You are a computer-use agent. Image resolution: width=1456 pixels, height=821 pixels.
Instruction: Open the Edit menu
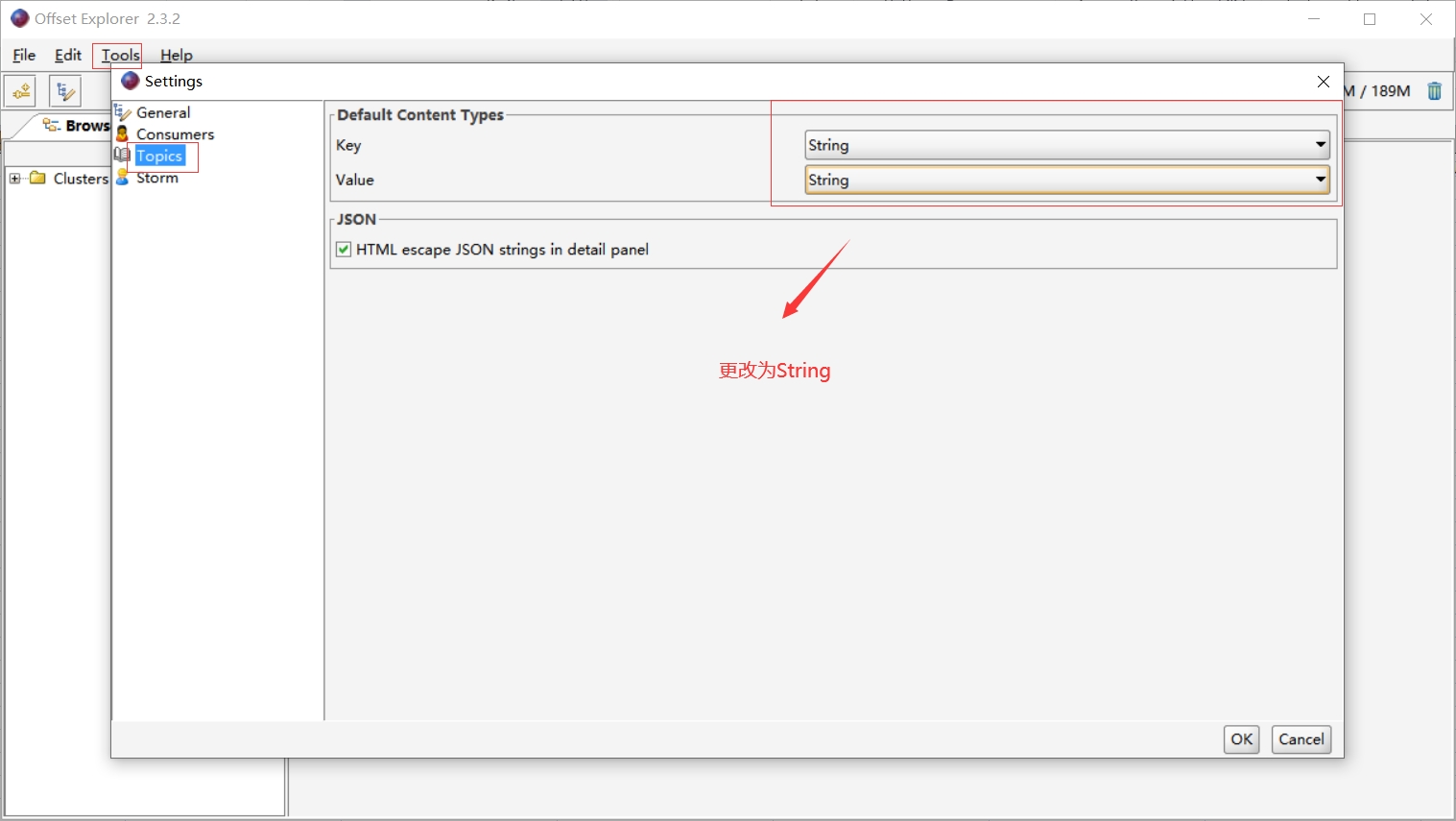[68, 55]
